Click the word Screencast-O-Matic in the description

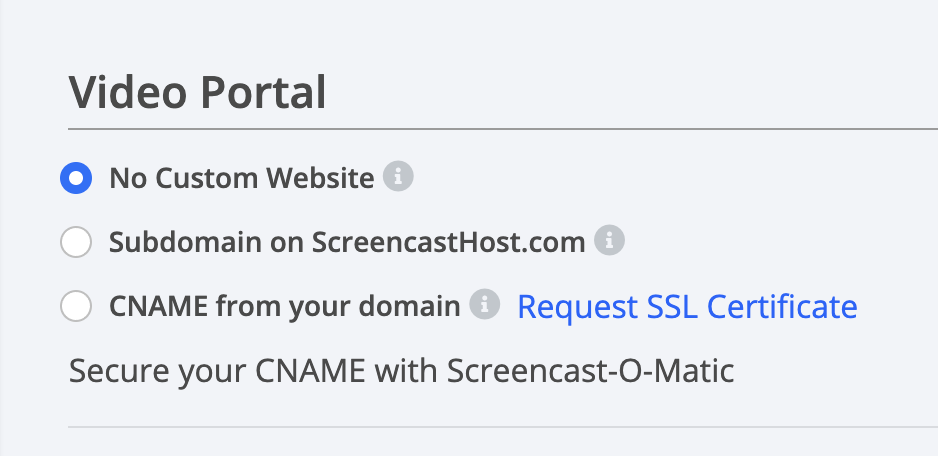tap(590, 371)
